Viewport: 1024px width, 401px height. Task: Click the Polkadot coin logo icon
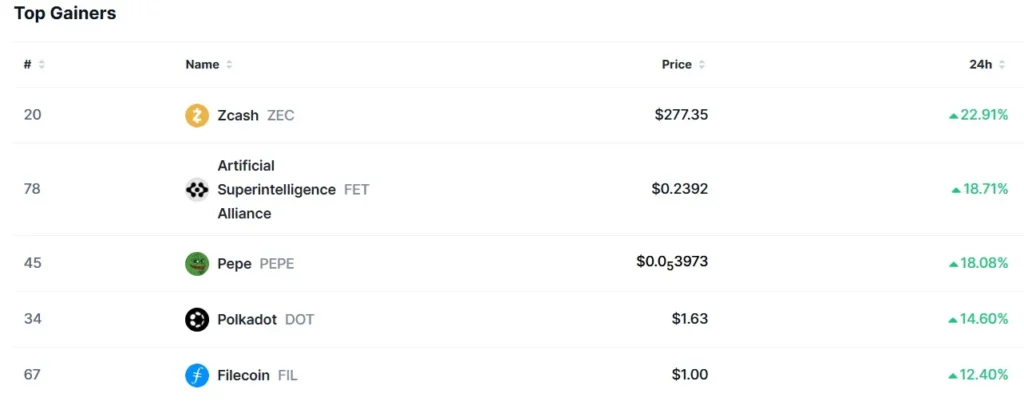197,320
